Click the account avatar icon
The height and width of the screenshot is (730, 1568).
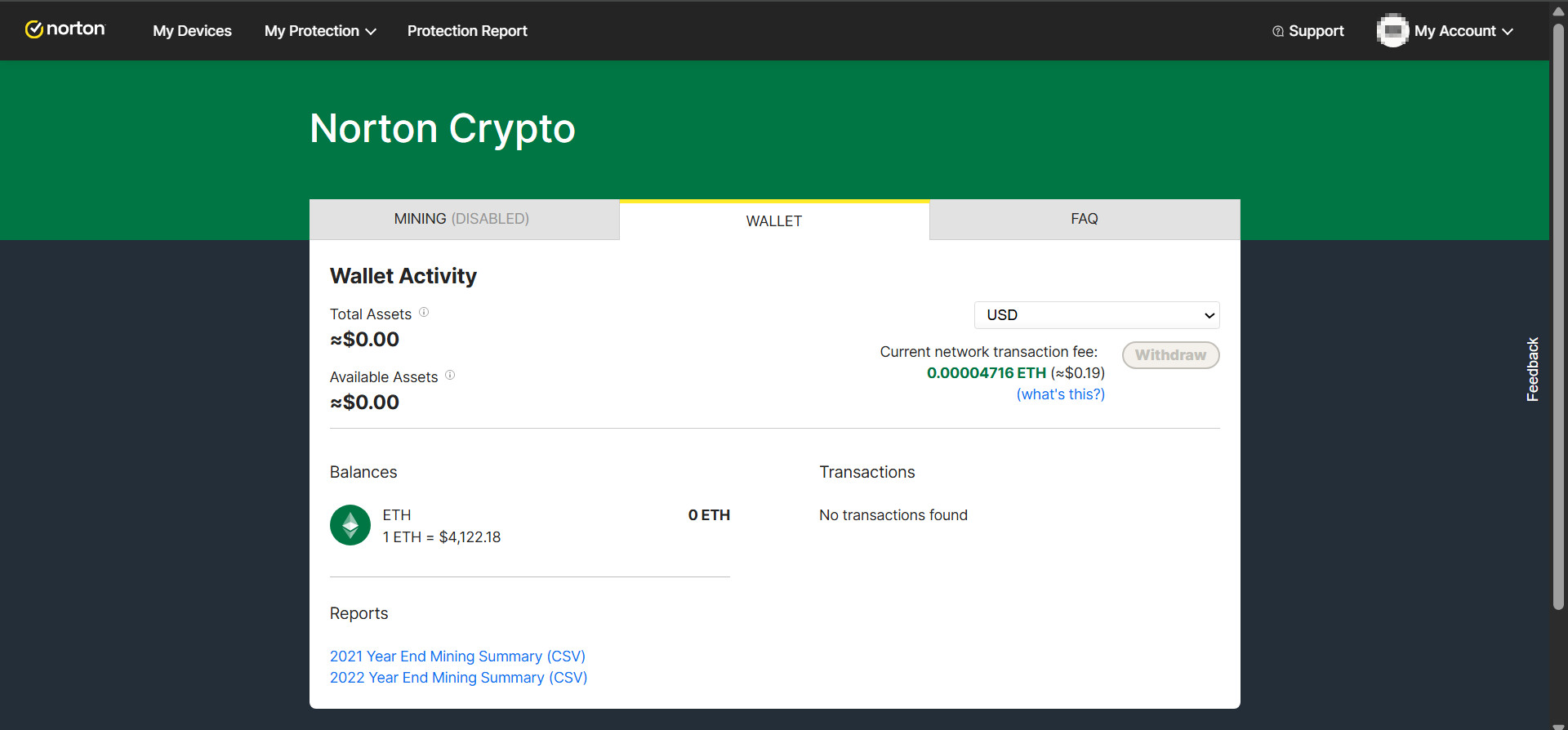[1392, 31]
